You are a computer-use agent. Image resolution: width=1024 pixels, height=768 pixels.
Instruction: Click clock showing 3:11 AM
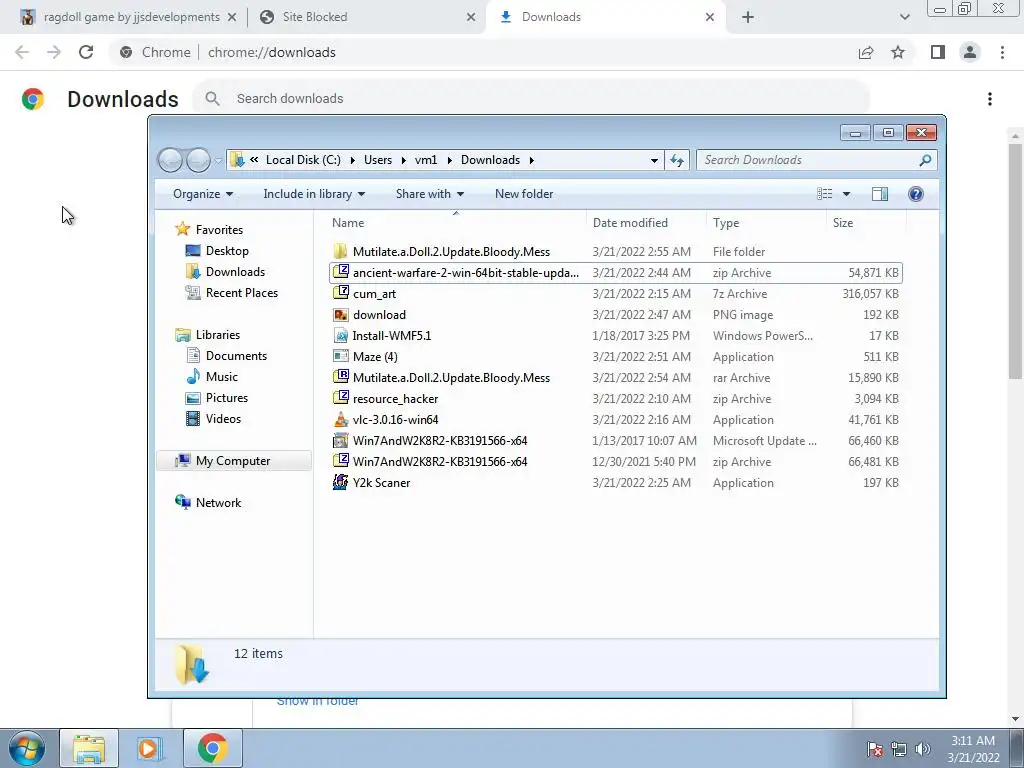click(973, 741)
